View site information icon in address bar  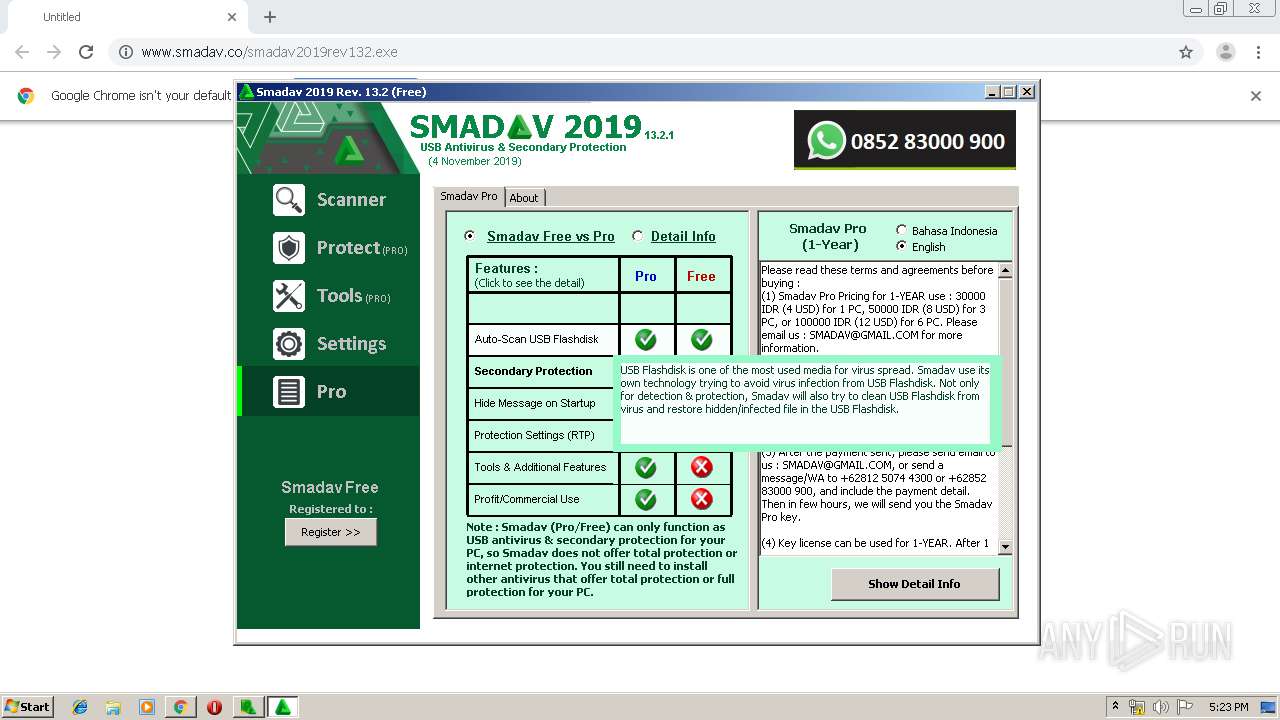(x=126, y=52)
